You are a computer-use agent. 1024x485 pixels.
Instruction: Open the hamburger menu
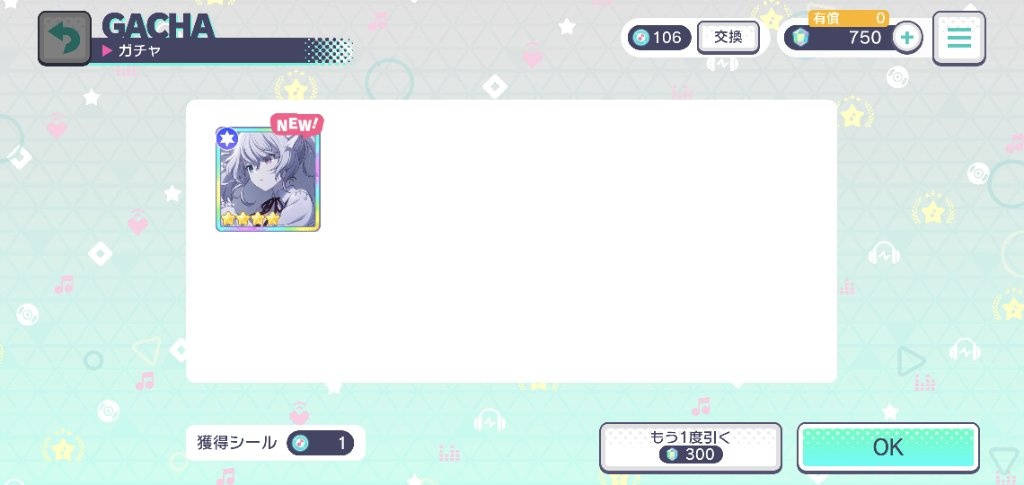pos(958,39)
